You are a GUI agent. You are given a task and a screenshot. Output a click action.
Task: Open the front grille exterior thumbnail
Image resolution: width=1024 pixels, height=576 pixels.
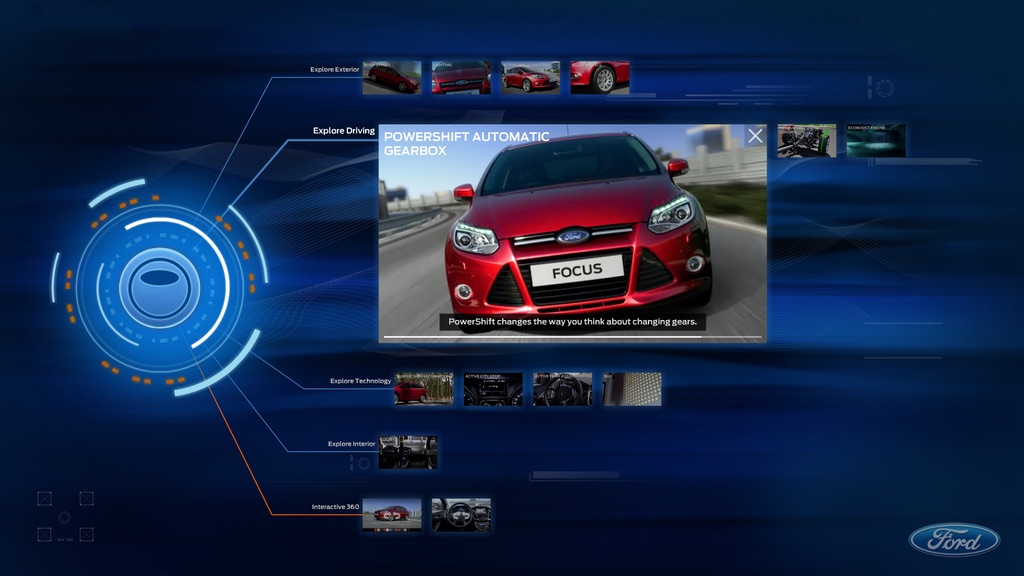pyautogui.click(x=461, y=78)
